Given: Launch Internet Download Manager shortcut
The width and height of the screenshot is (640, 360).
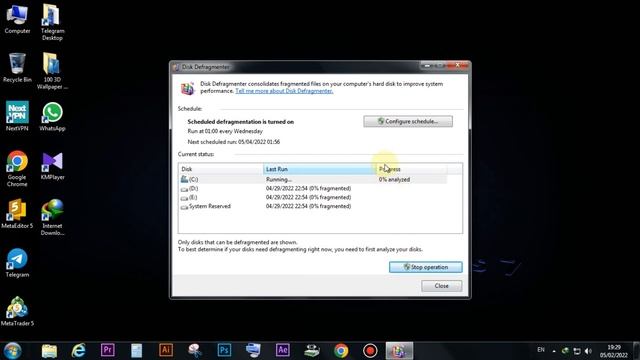Looking at the screenshot, I should (52, 217).
